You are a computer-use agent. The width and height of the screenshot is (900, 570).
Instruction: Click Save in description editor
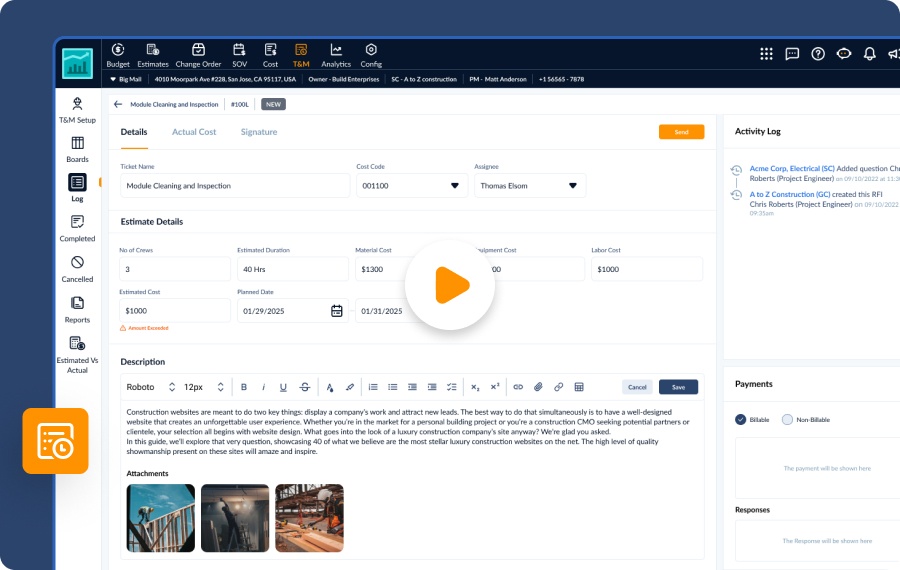click(678, 387)
